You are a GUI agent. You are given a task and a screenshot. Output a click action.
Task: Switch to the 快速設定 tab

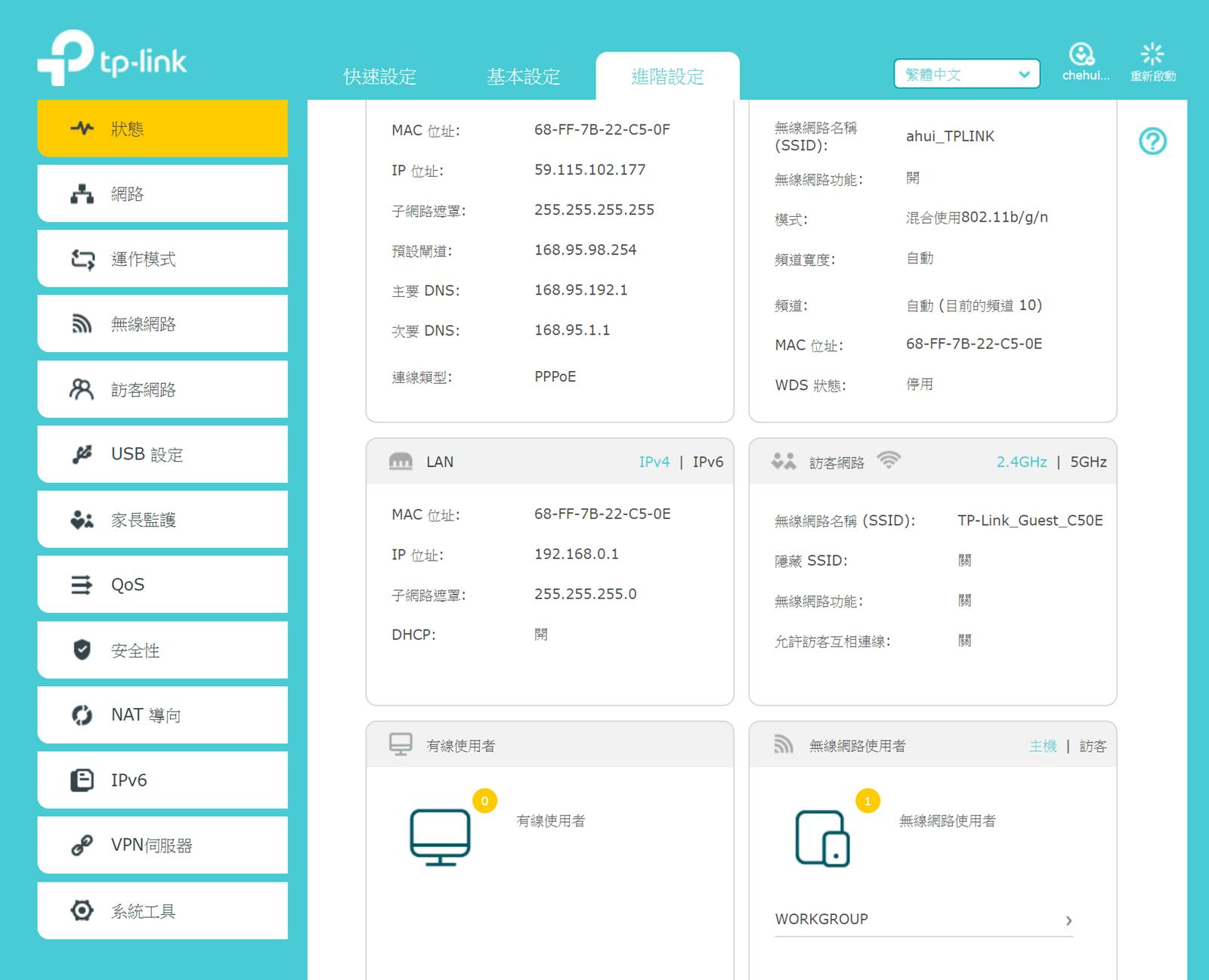[380, 76]
